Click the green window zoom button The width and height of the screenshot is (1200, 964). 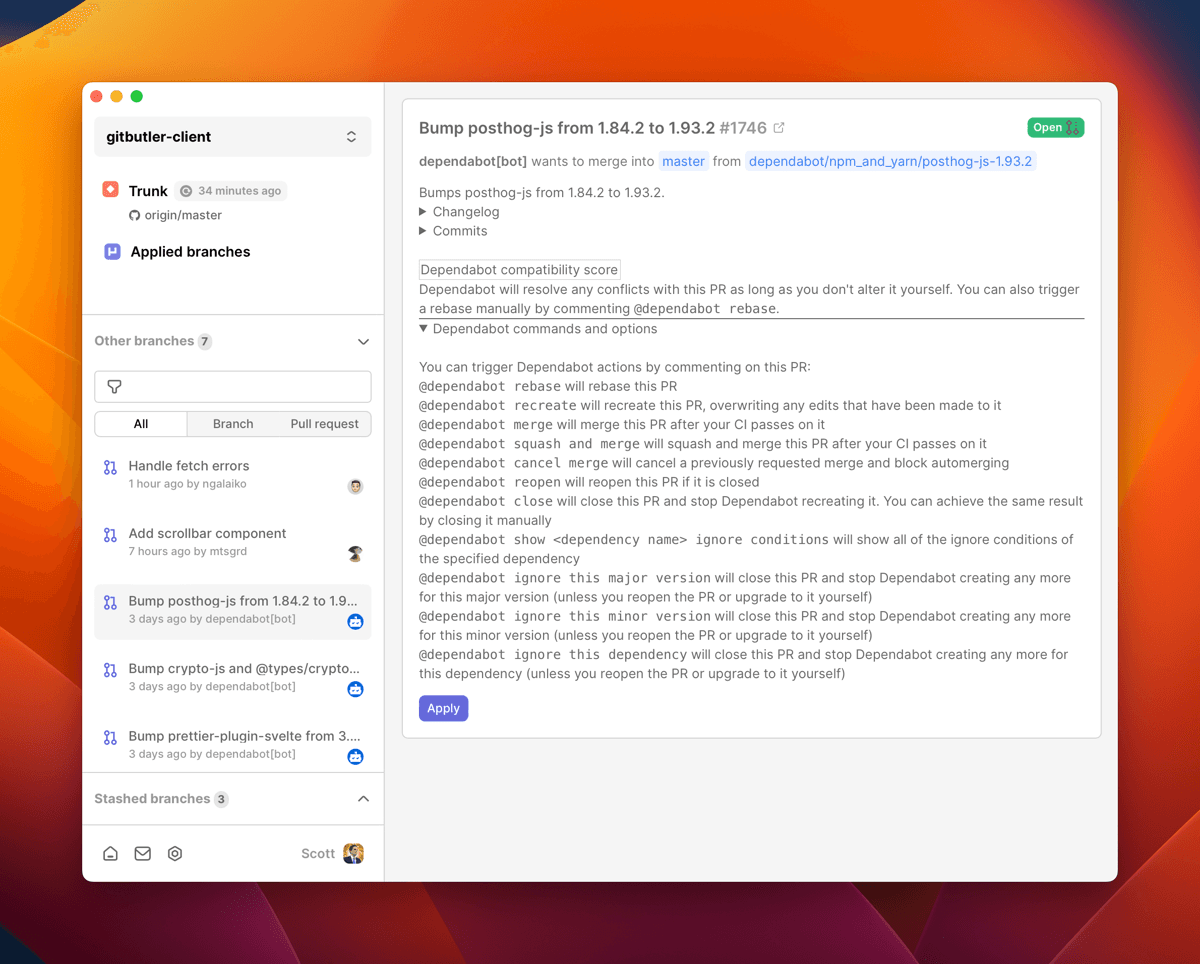137,96
